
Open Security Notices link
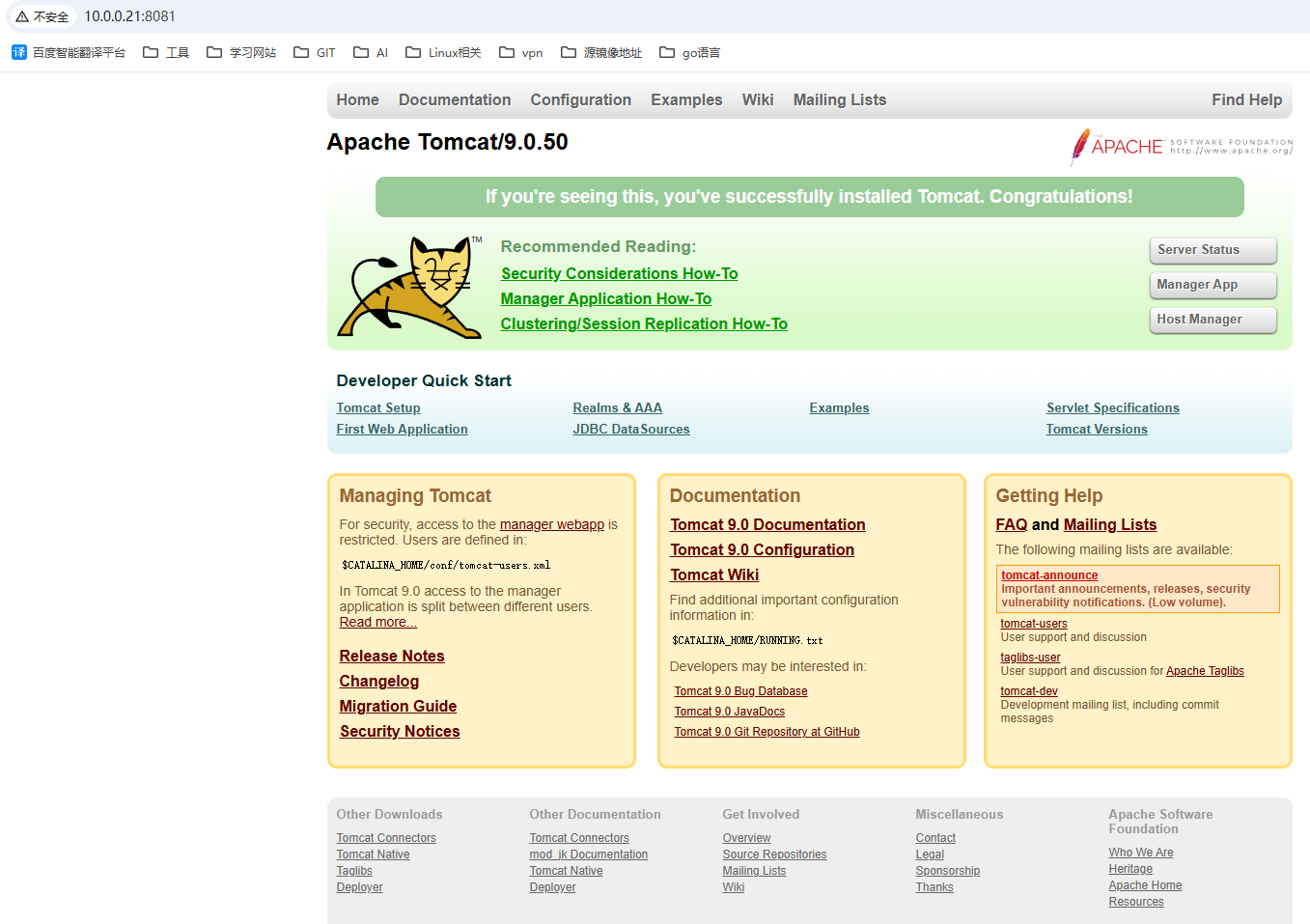pos(400,732)
